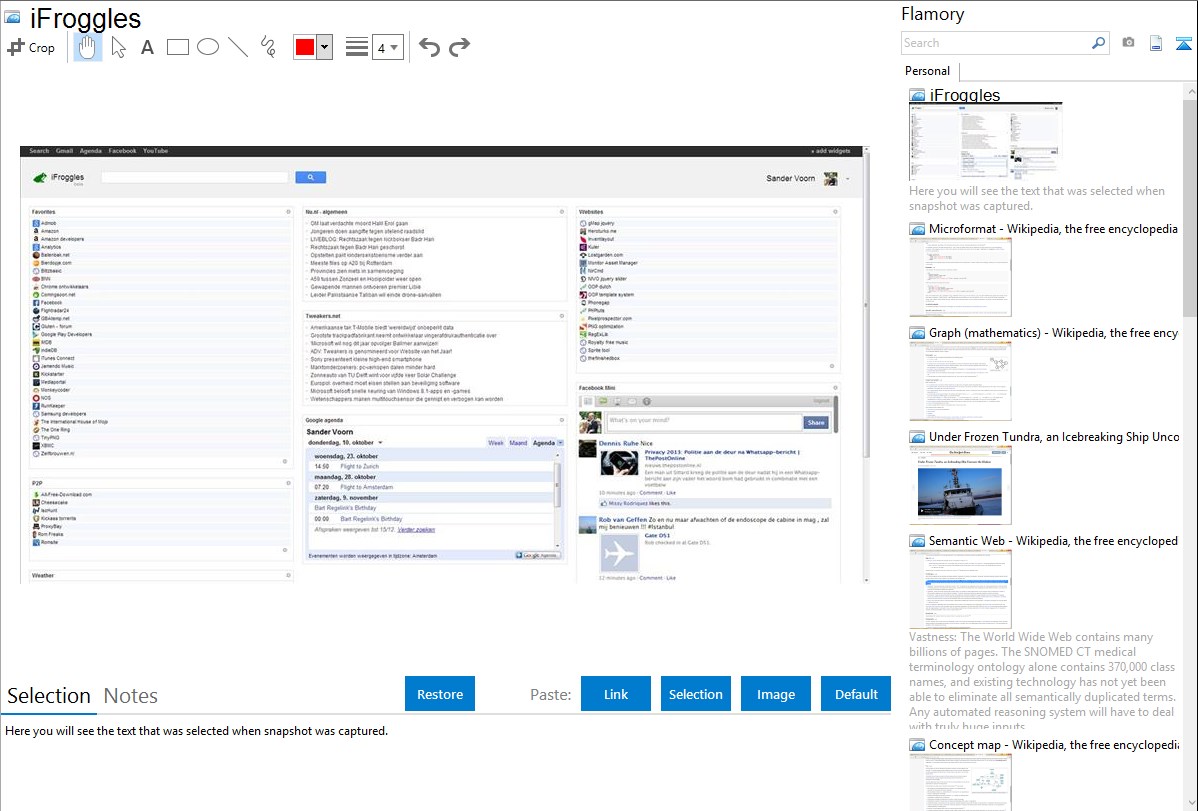Click the large iFroggles snapshot preview
The image size is (1198, 811).
point(445,365)
